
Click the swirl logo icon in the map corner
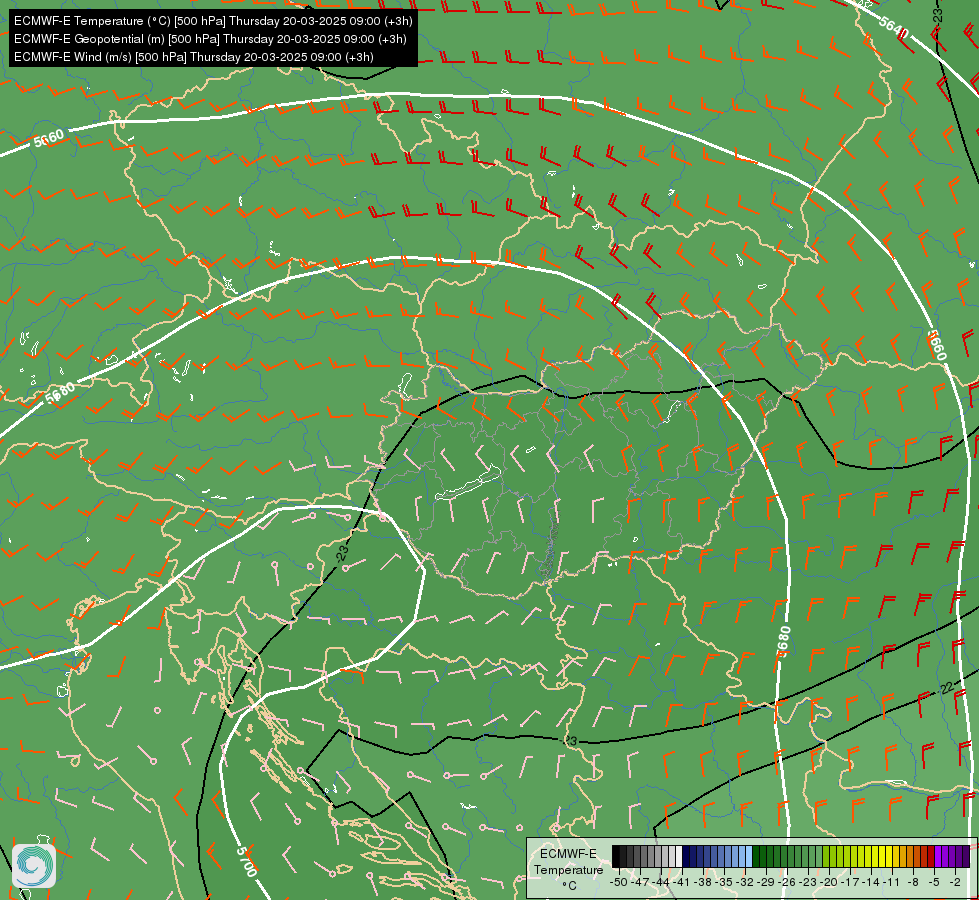pyautogui.click(x=34, y=866)
